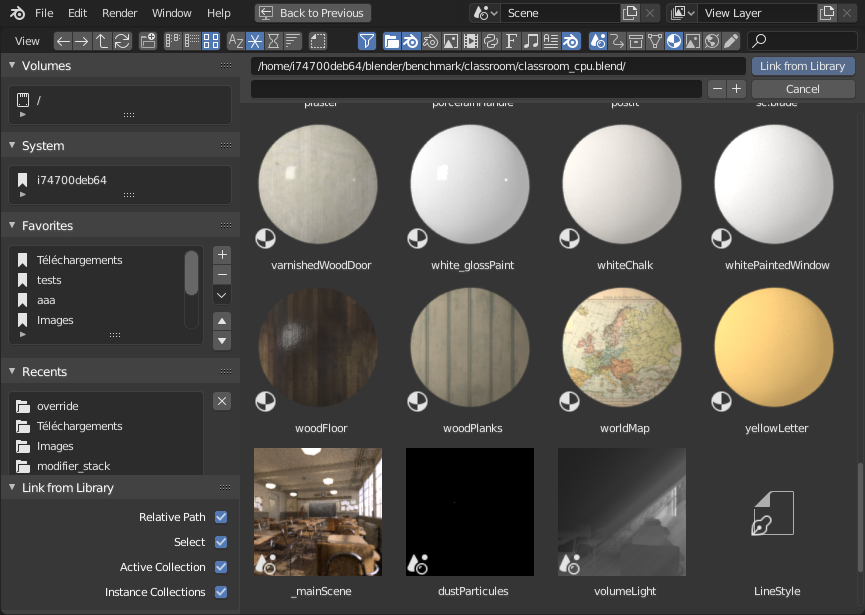
Task: Toggle the Instance Collections checkbox
Action: (221, 592)
